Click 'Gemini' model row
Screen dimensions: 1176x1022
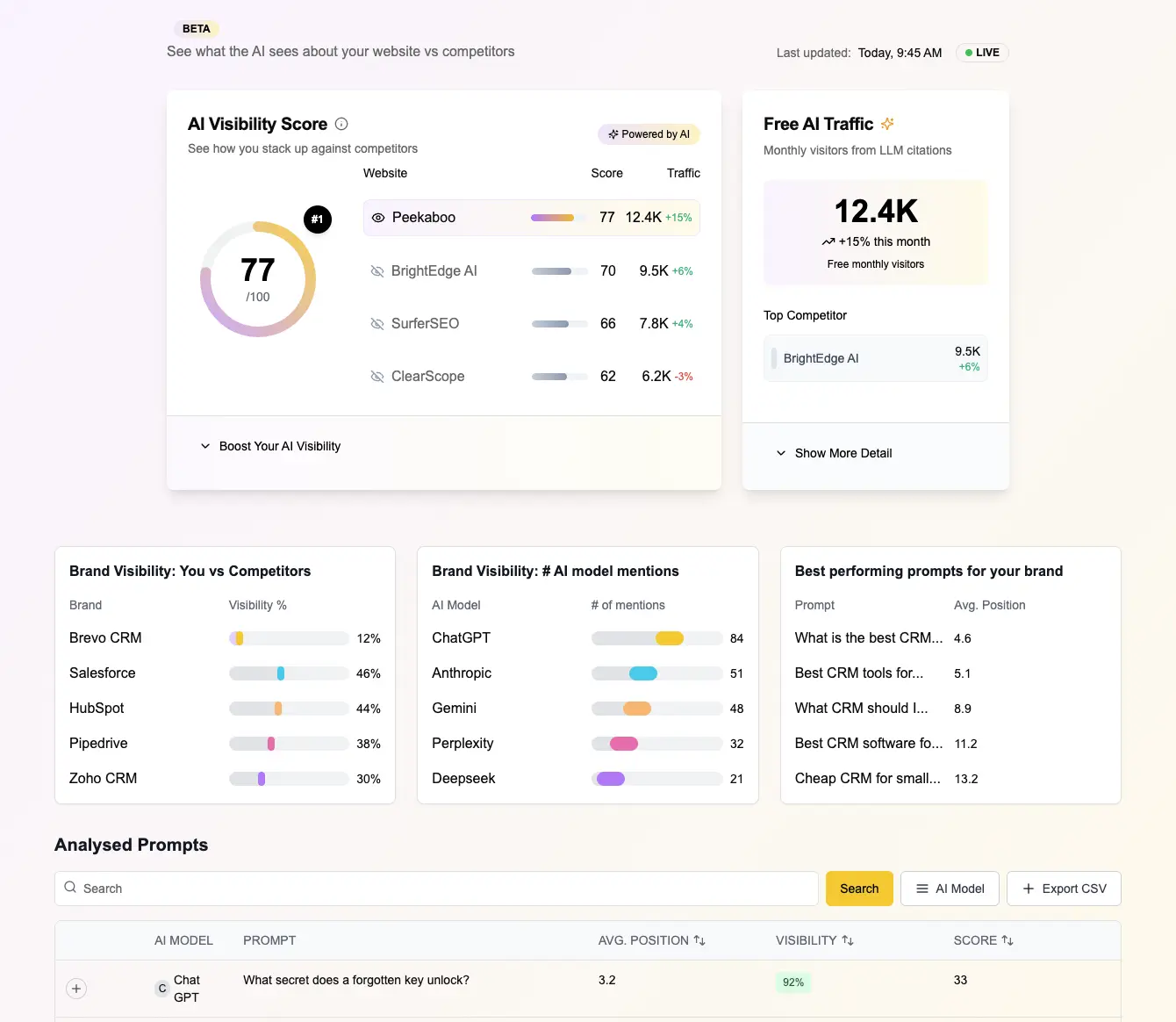click(x=588, y=709)
